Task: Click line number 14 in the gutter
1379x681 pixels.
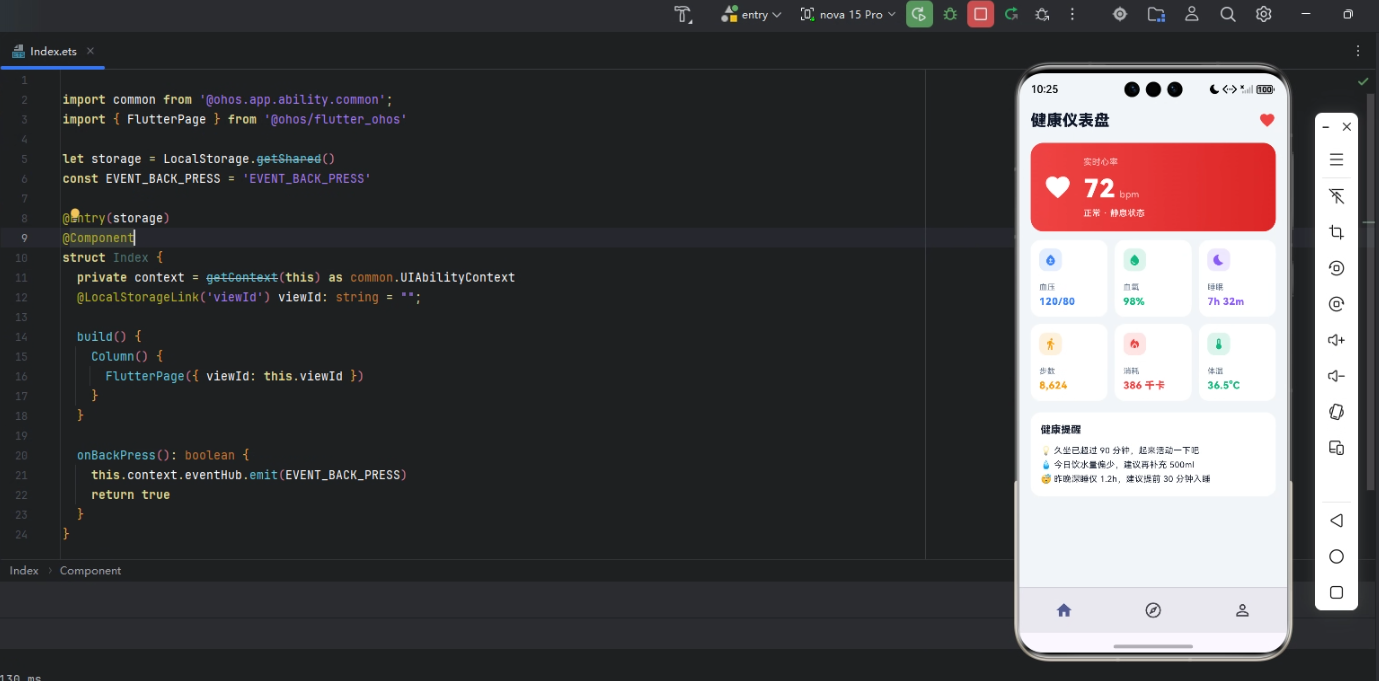Action: coord(22,337)
